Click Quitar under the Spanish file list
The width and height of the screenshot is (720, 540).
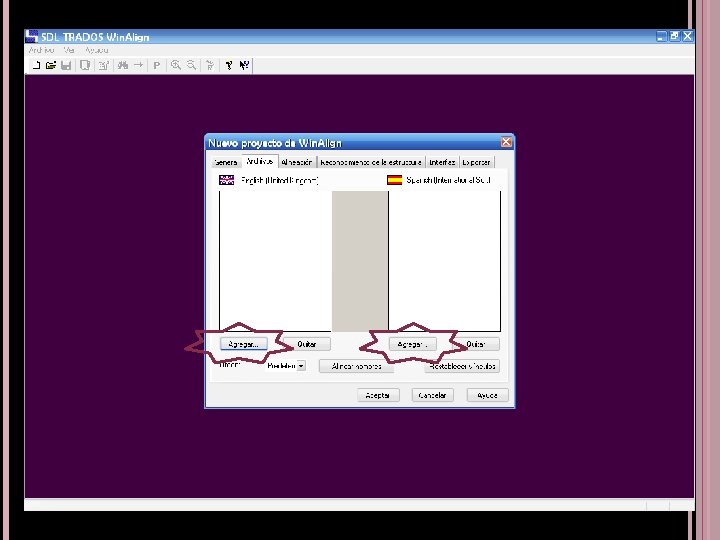pos(476,344)
